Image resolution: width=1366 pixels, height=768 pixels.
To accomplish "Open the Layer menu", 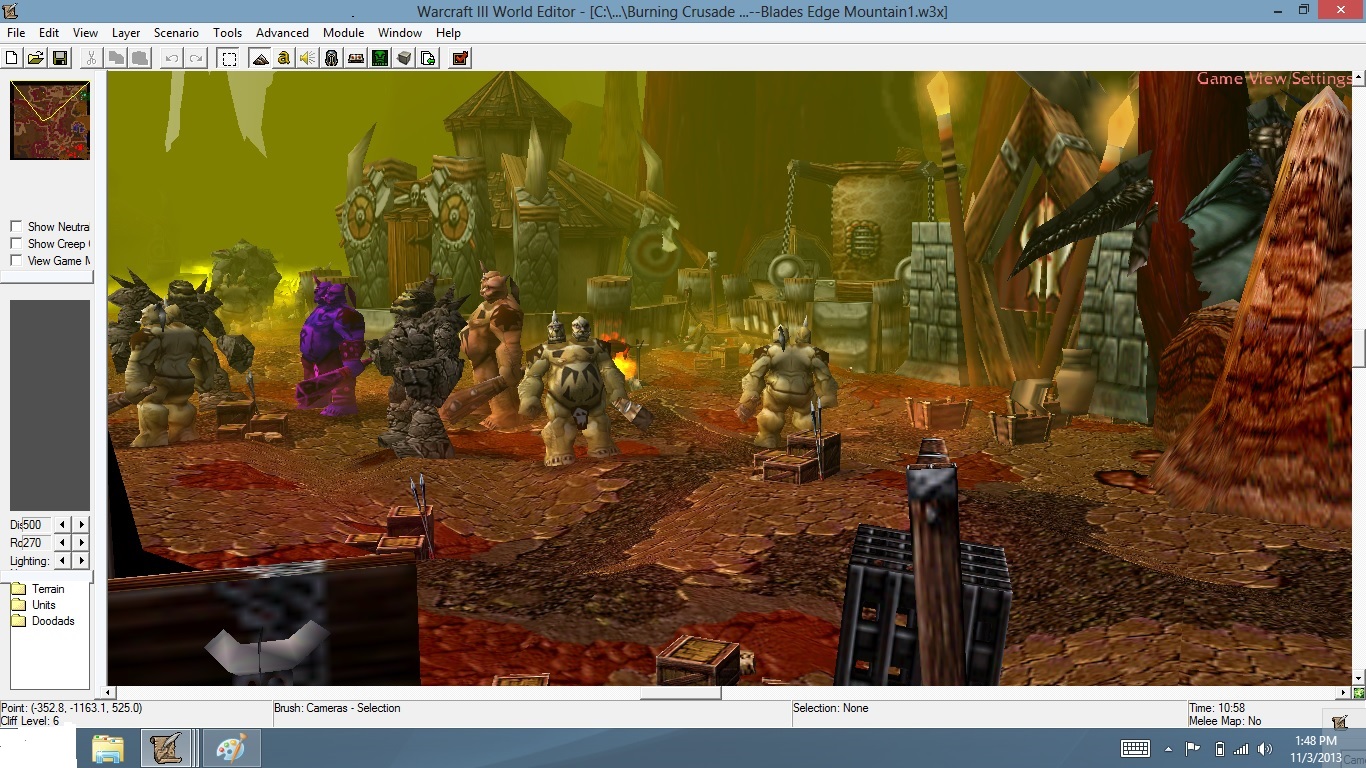I will [126, 33].
